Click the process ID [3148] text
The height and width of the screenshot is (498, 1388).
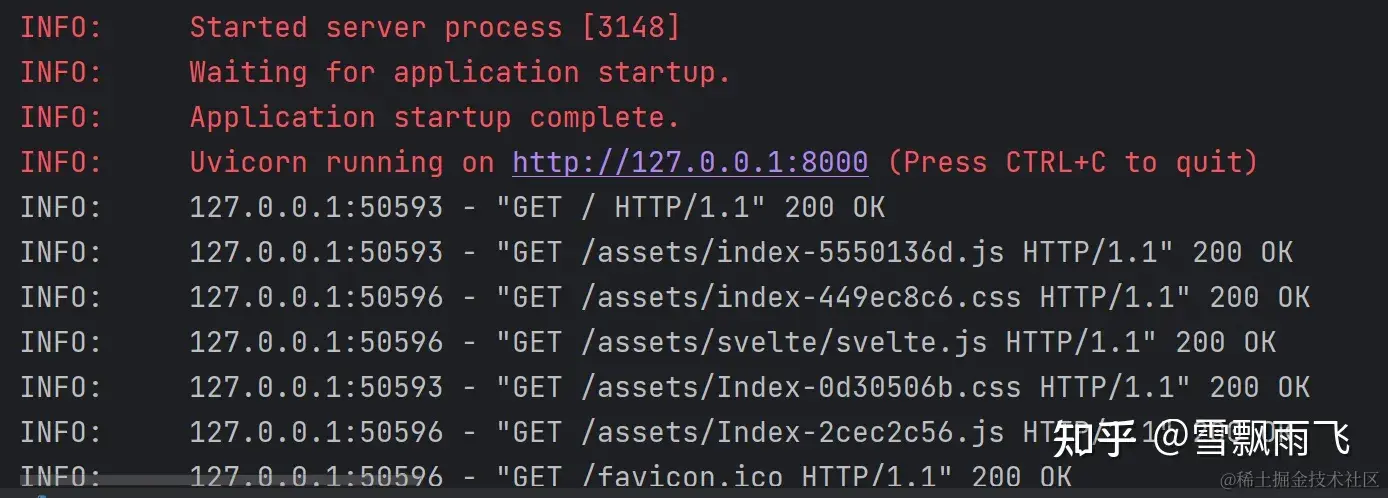[631, 27]
